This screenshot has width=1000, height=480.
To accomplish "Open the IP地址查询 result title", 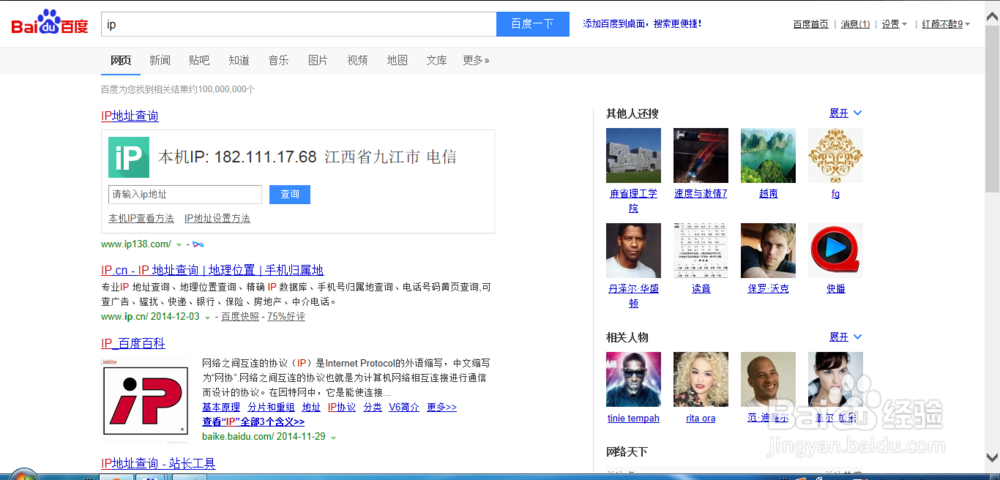I will point(129,116).
